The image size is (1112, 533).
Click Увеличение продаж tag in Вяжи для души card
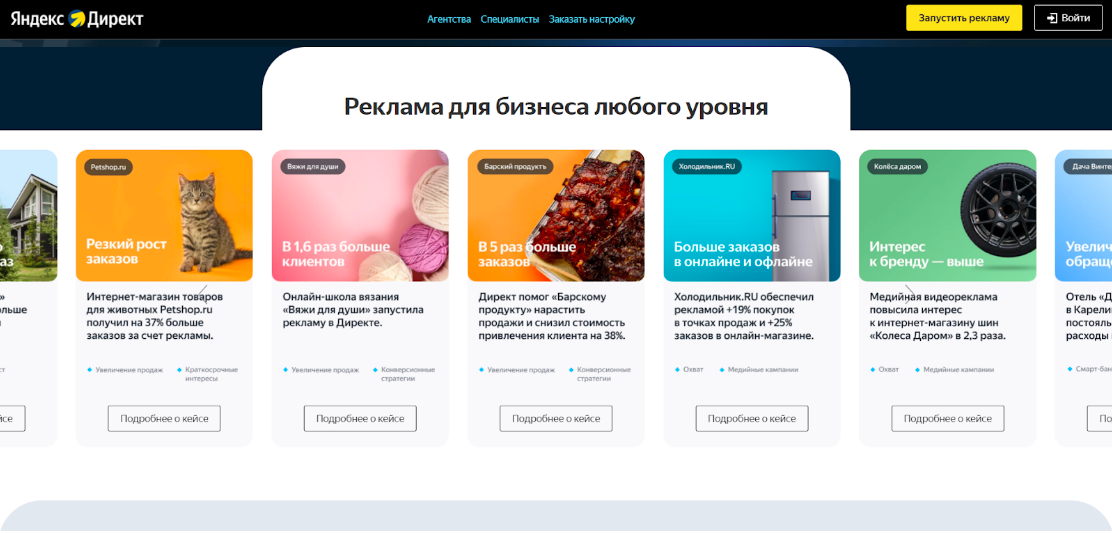pyautogui.click(x=321, y=370)
